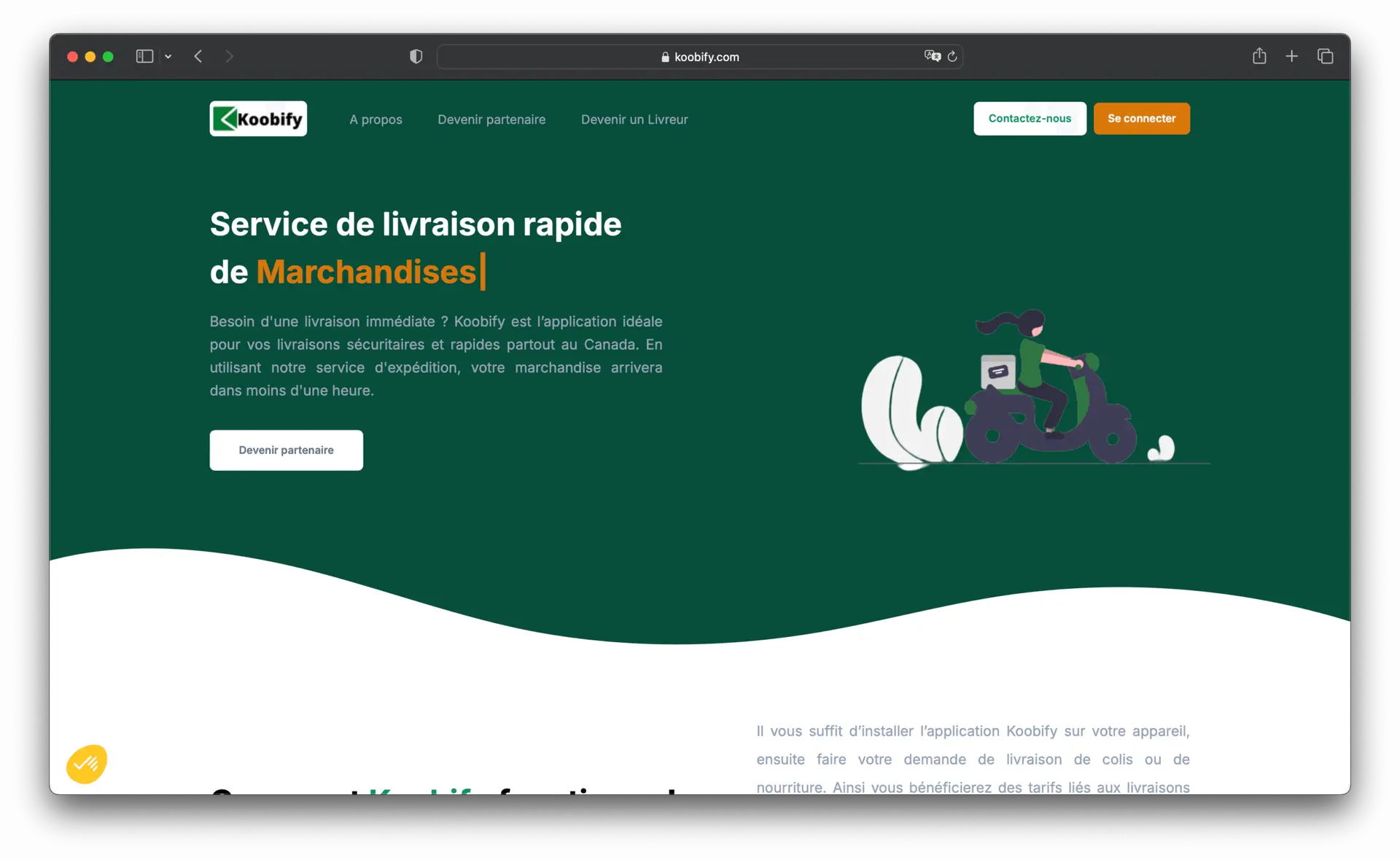Select Devenir partenaire in navigation bar
This screenshot has height=860, width=1400.
[491, 120]
